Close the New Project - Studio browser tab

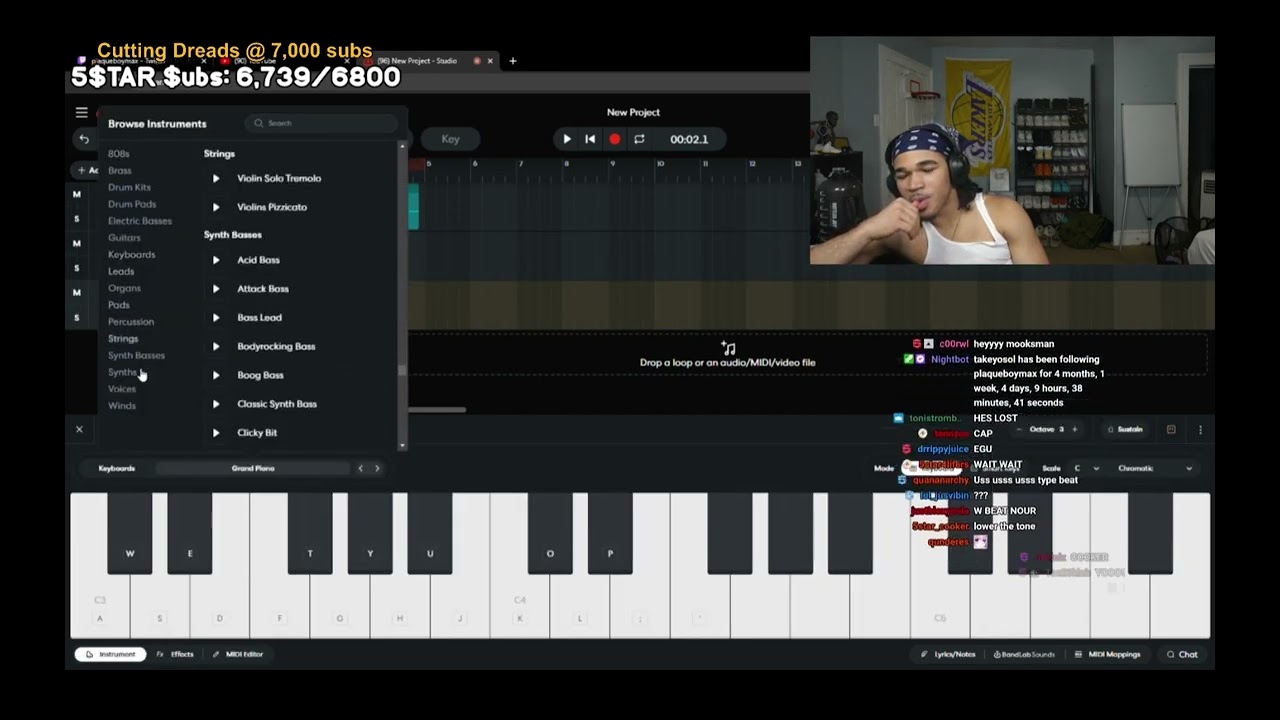tap(490, 61)
